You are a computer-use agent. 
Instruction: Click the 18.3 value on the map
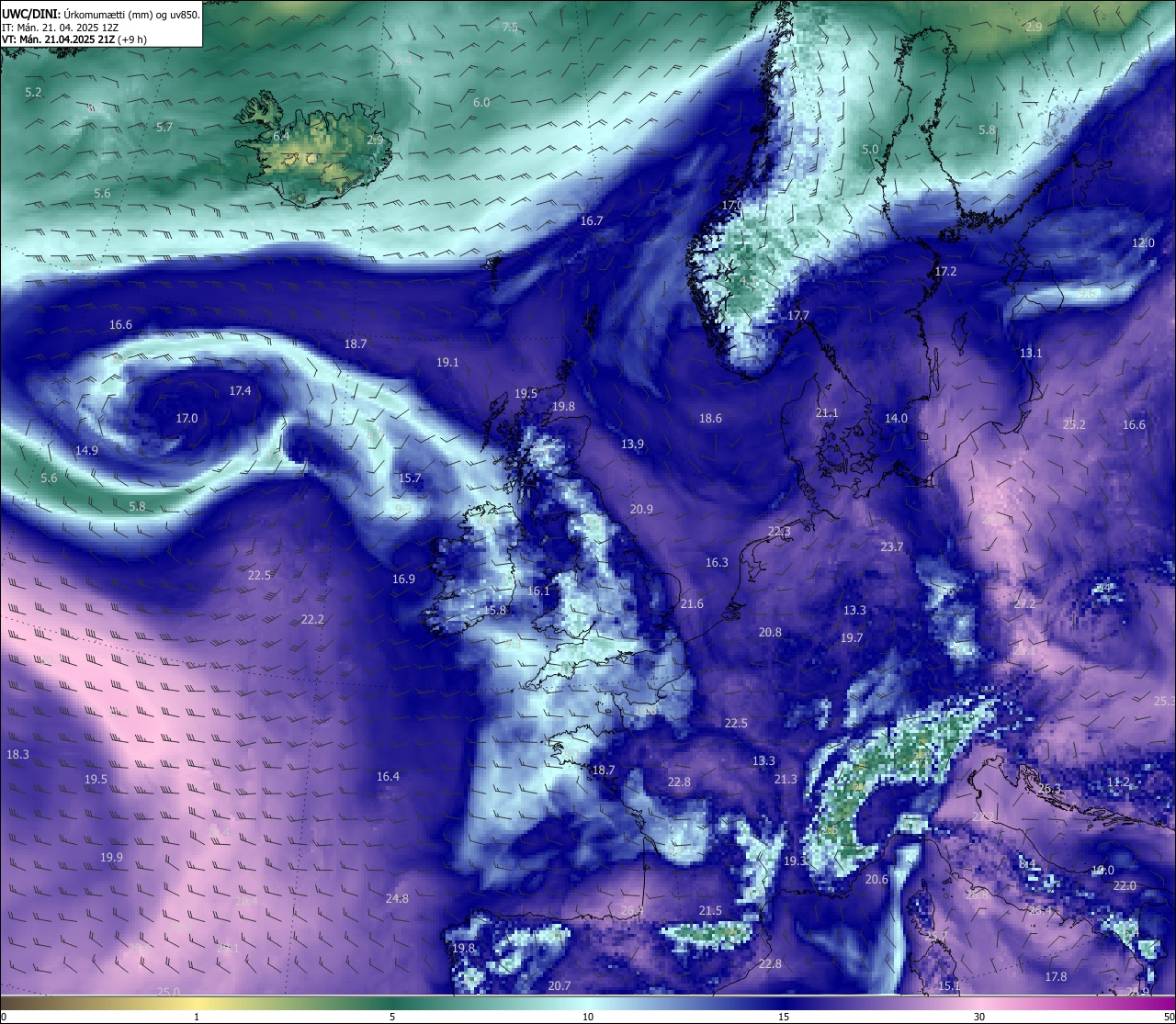click(x=17, y=754)
